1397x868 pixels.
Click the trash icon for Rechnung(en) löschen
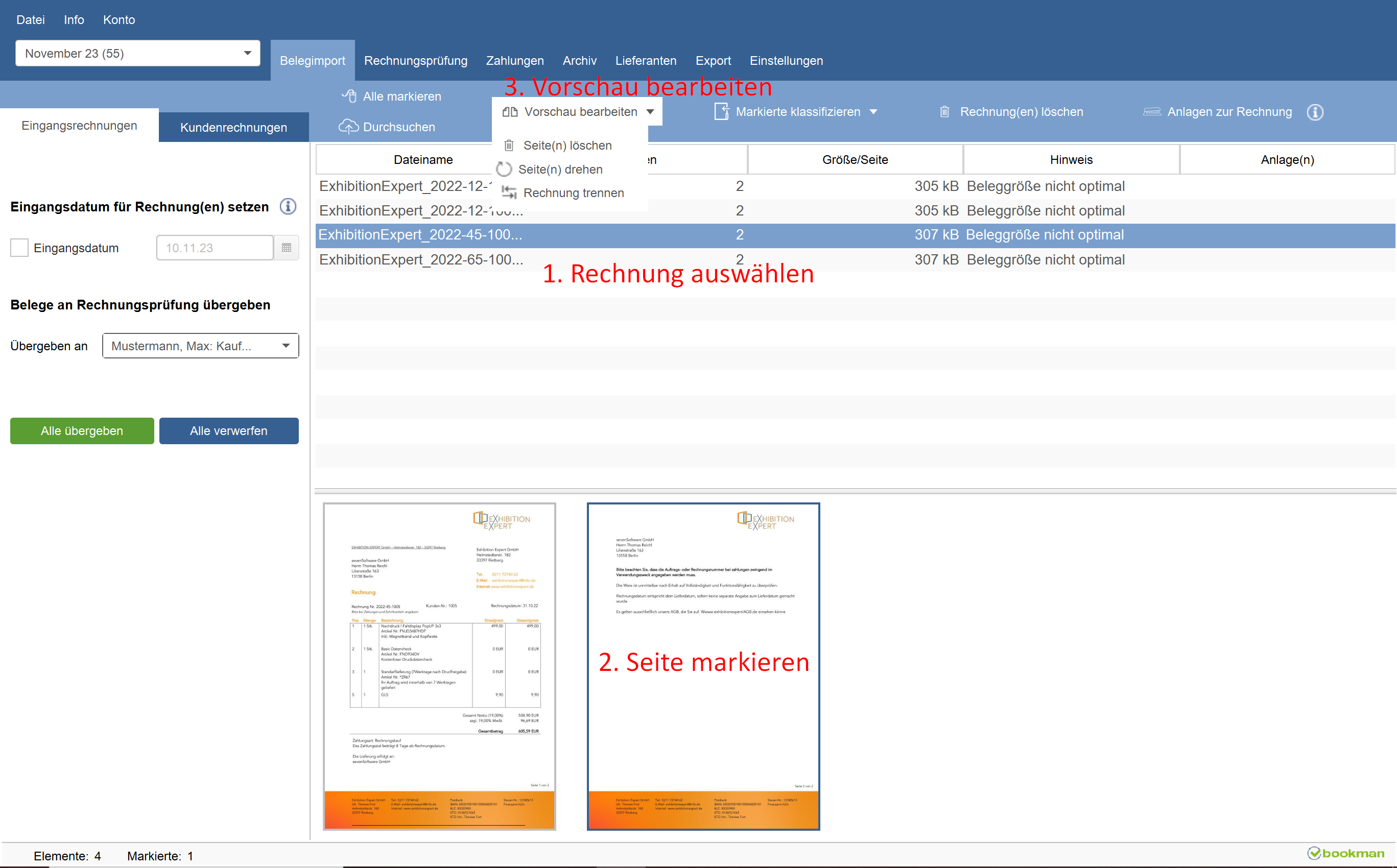pos(944,111)
